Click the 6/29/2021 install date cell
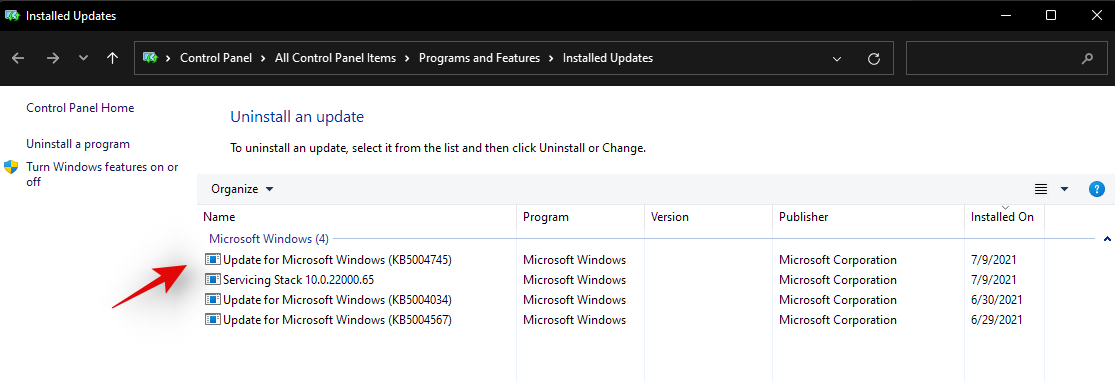This screenshot has height=382, width=1115. (997, 319)
